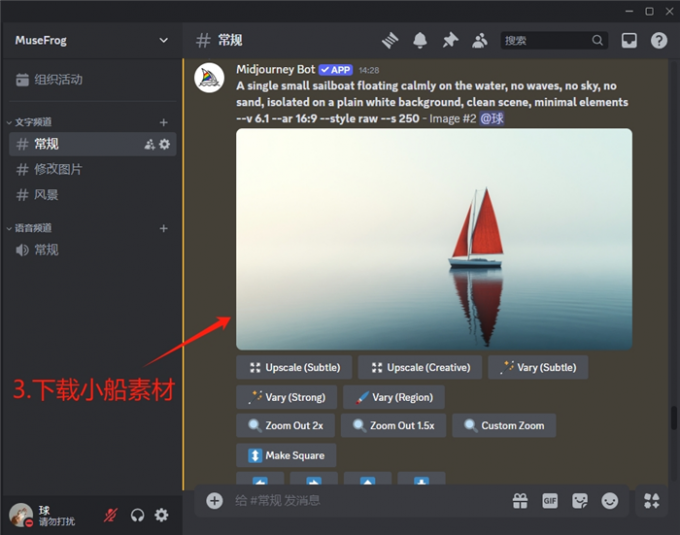Edit 常规 channel settings gear
Viewport: 680px width, 535px height.
165,144
